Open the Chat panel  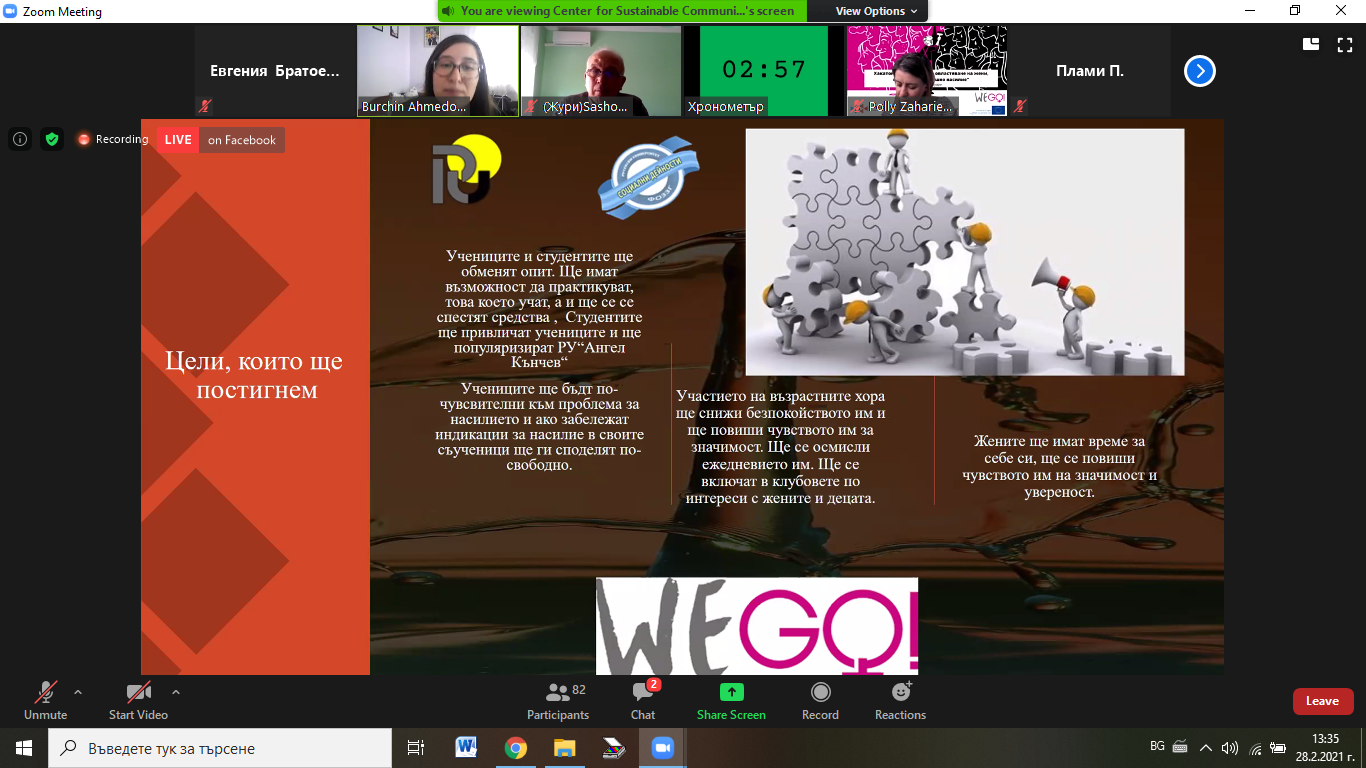click(x=643, y=700)
